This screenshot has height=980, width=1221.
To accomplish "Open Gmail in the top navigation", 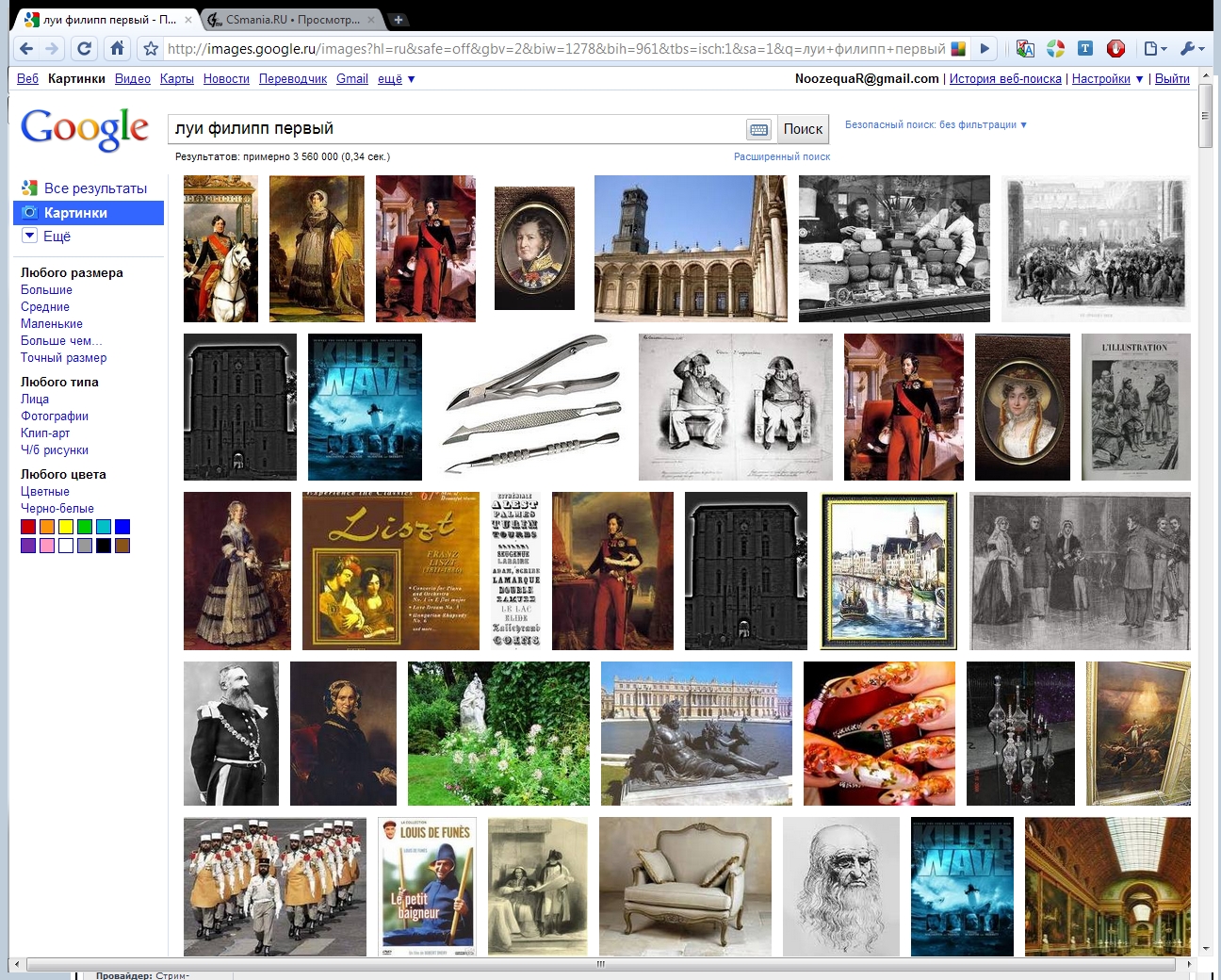I will (x=352, y=79).
